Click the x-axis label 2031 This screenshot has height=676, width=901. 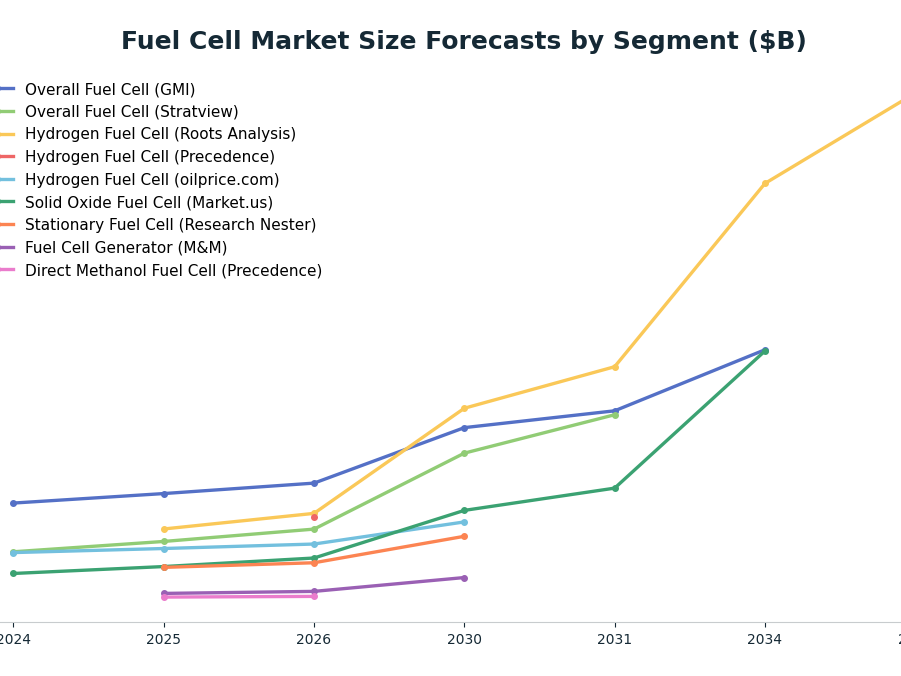pyautogui.click(x=615, y=639)
